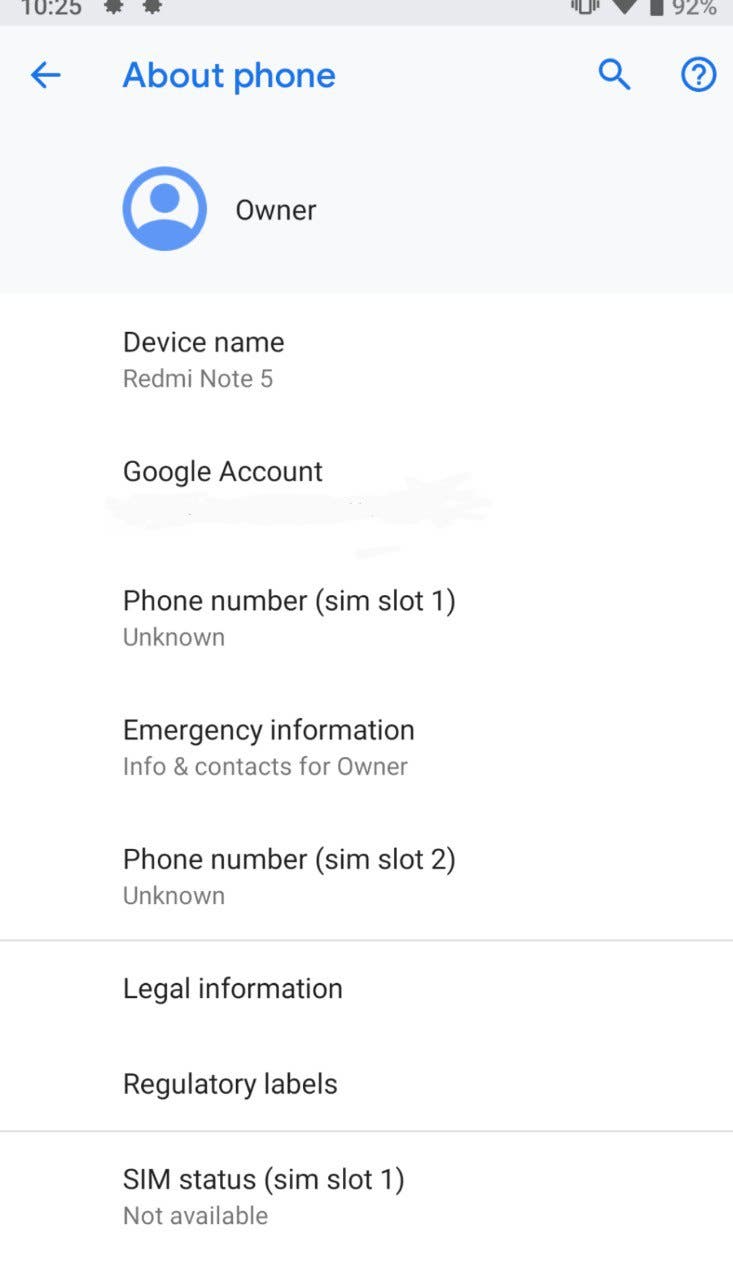
Task: Tap the About phone title
Action: click(x=229, y=75)
